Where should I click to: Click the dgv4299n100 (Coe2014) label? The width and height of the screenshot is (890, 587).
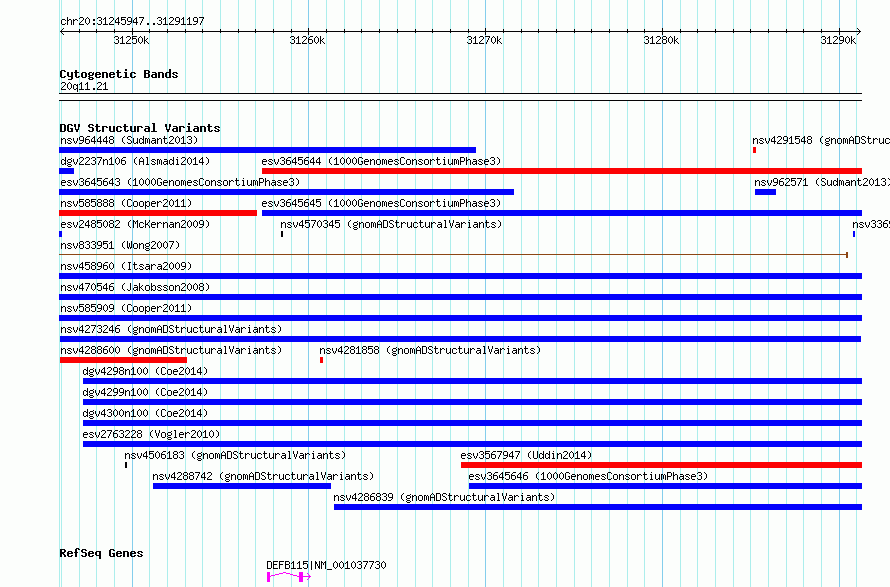click(x=145, y=392)
